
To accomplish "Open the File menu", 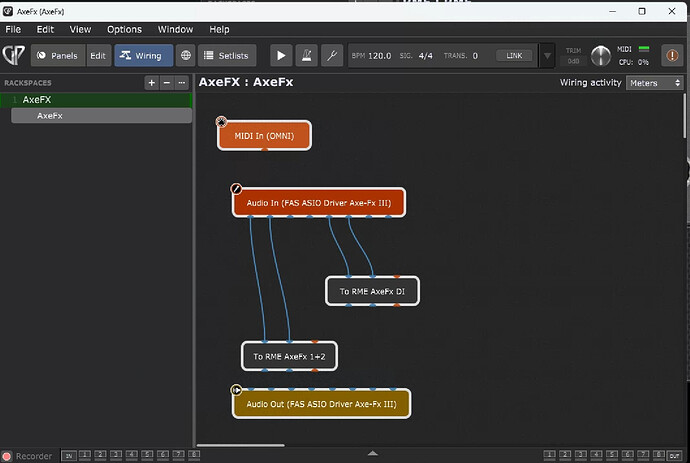I will [x=13, y=29].
